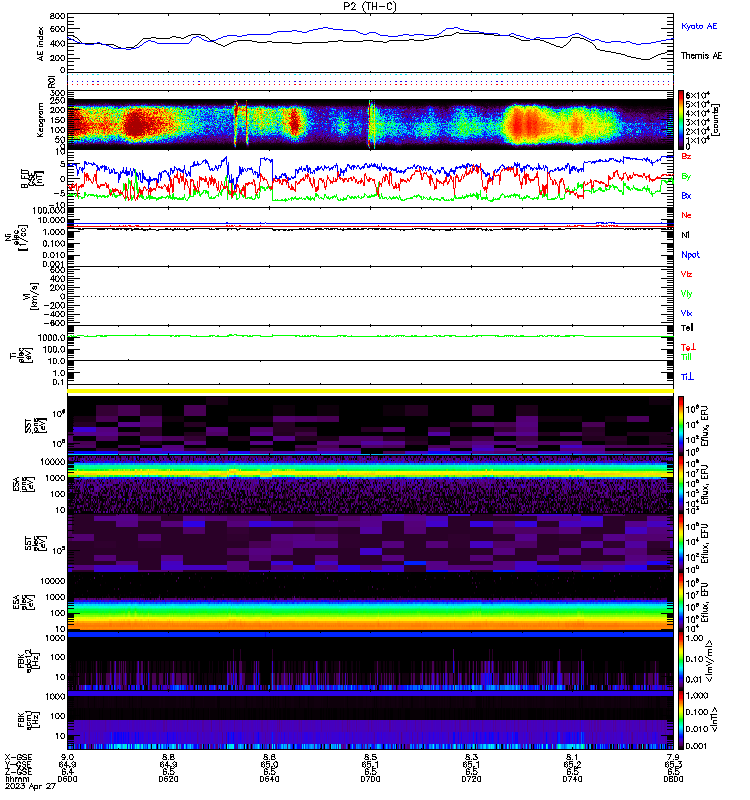Click the 0640 time tick label
750x800 pixels.
[269, 779]
